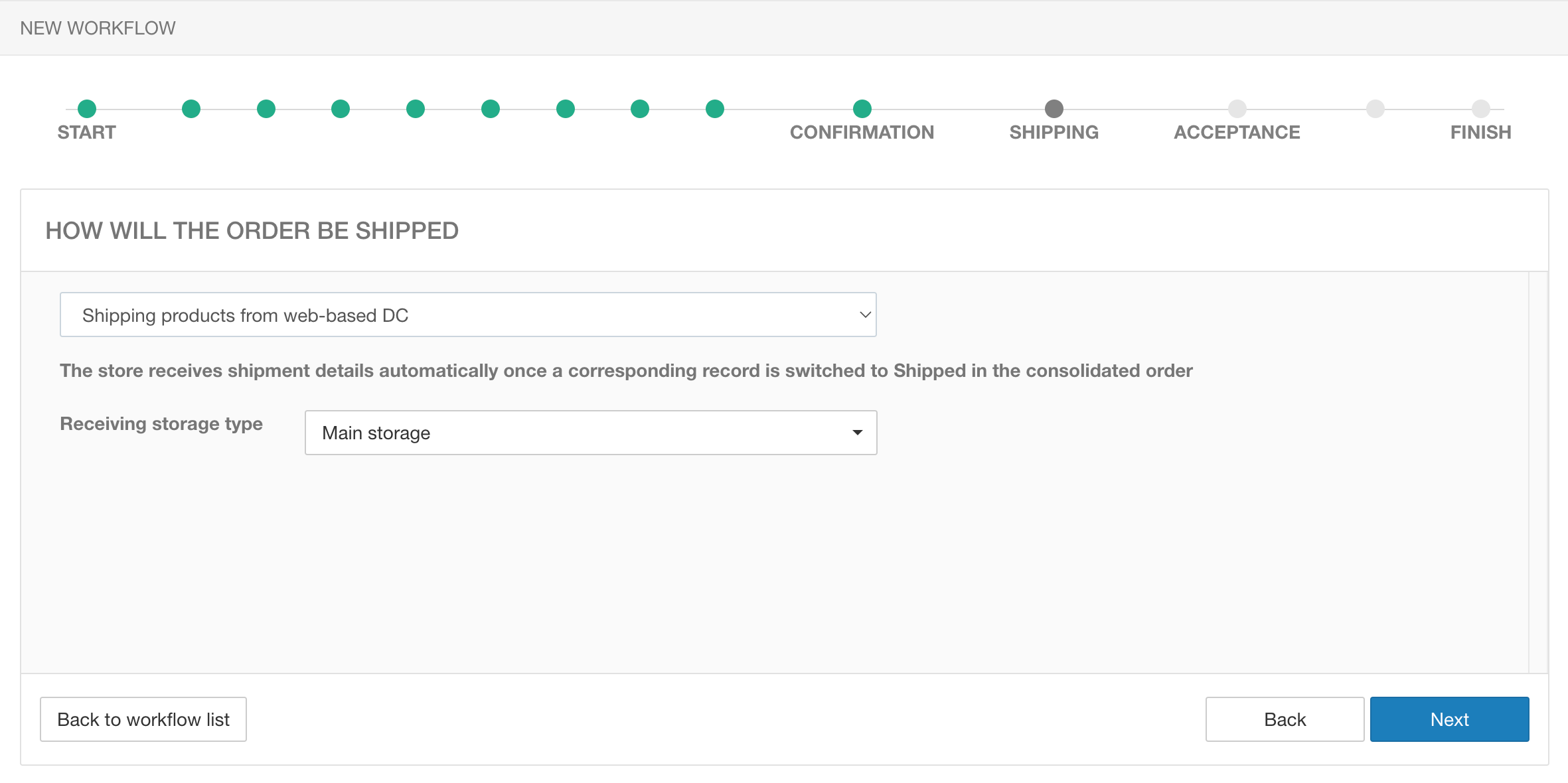Click the SHIPPING step label

[1054, 132]
